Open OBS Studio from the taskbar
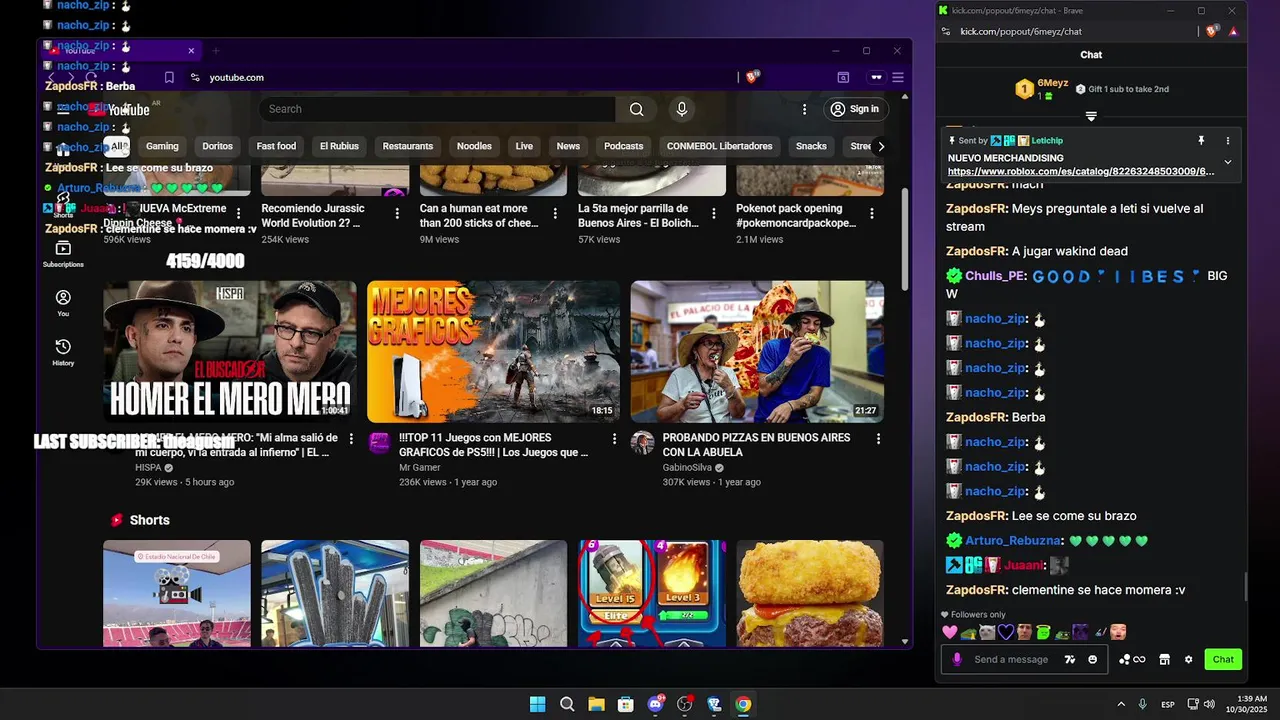This screenshot has width=1280, height=720. click(685, 704)
